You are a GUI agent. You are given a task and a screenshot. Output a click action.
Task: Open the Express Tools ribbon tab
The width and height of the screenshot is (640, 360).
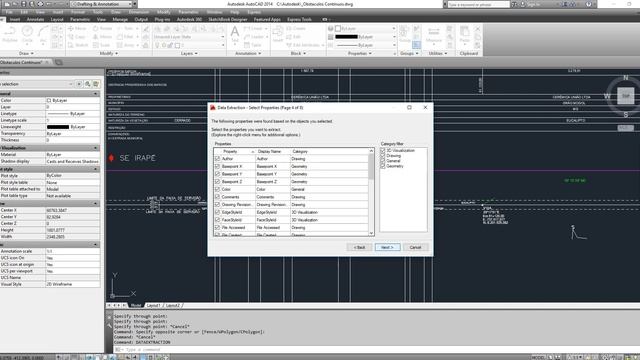(299, 19)
